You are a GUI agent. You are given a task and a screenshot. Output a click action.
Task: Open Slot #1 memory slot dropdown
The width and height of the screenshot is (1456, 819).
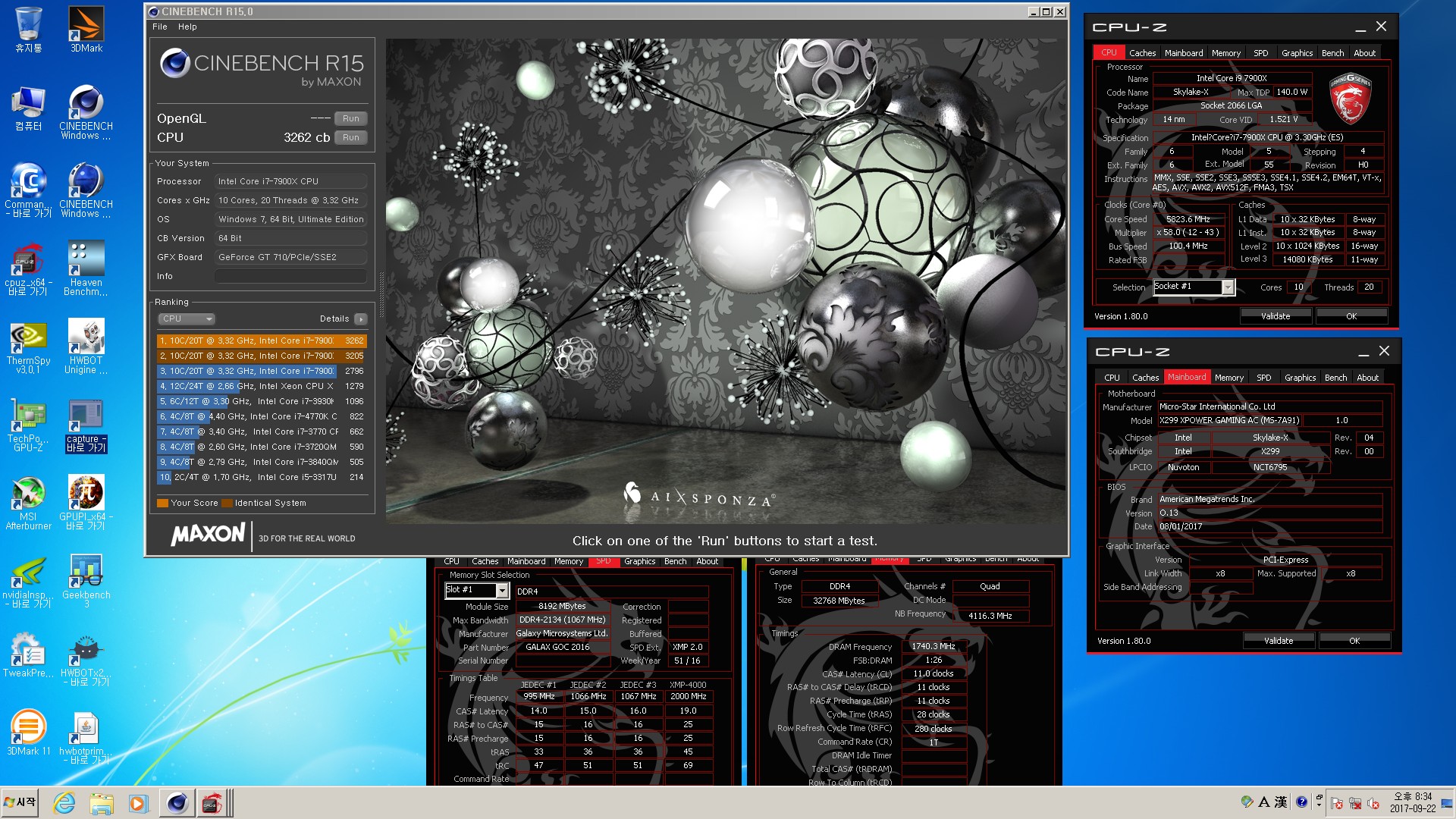click(x=501, y=590)
